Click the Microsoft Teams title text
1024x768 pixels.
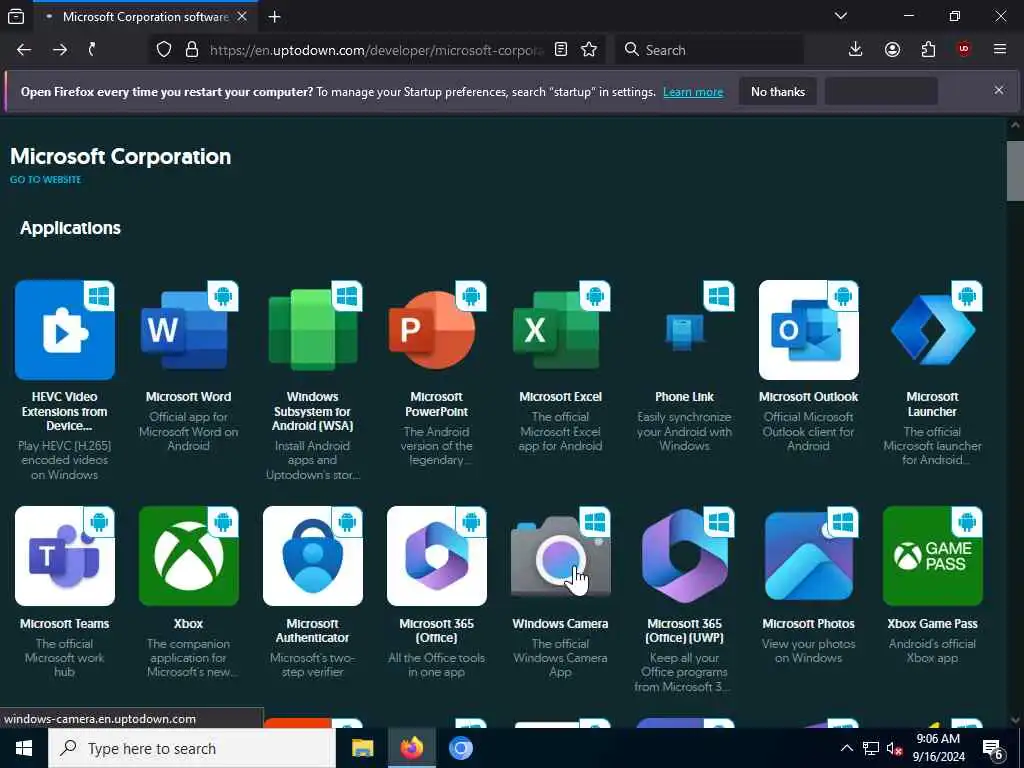65,624
